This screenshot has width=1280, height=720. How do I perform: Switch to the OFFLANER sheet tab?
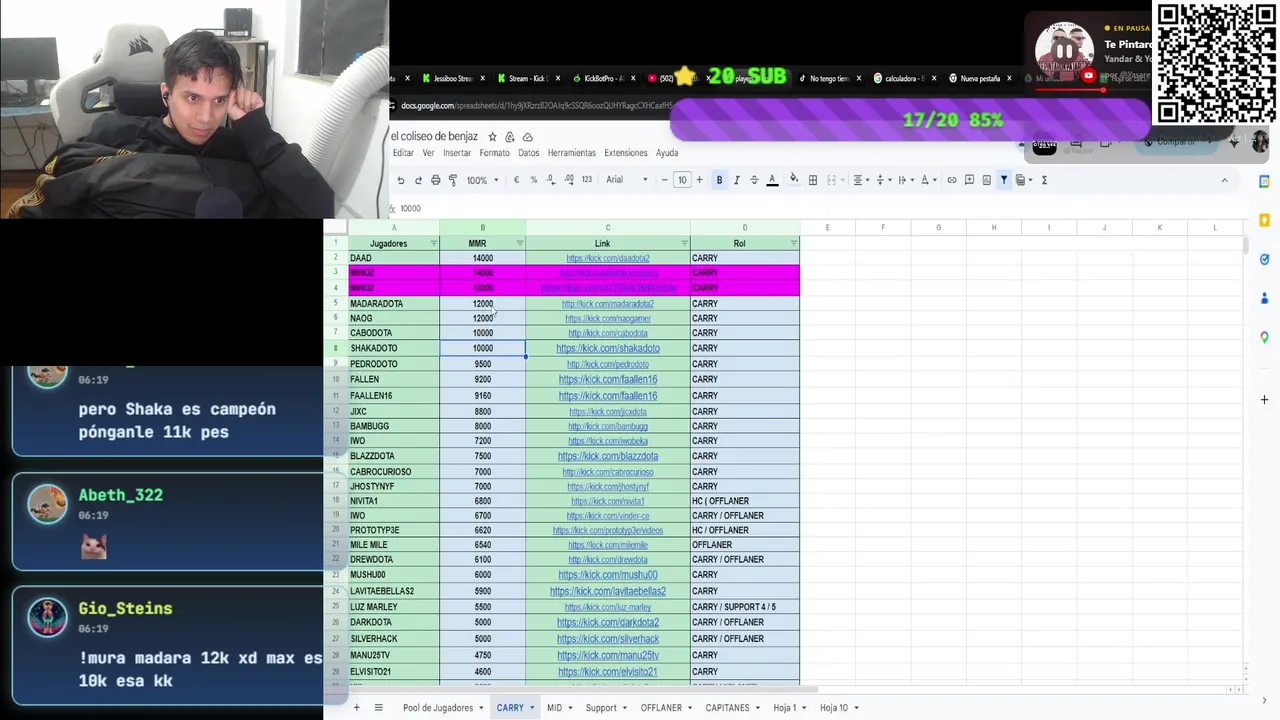point(661,708)
